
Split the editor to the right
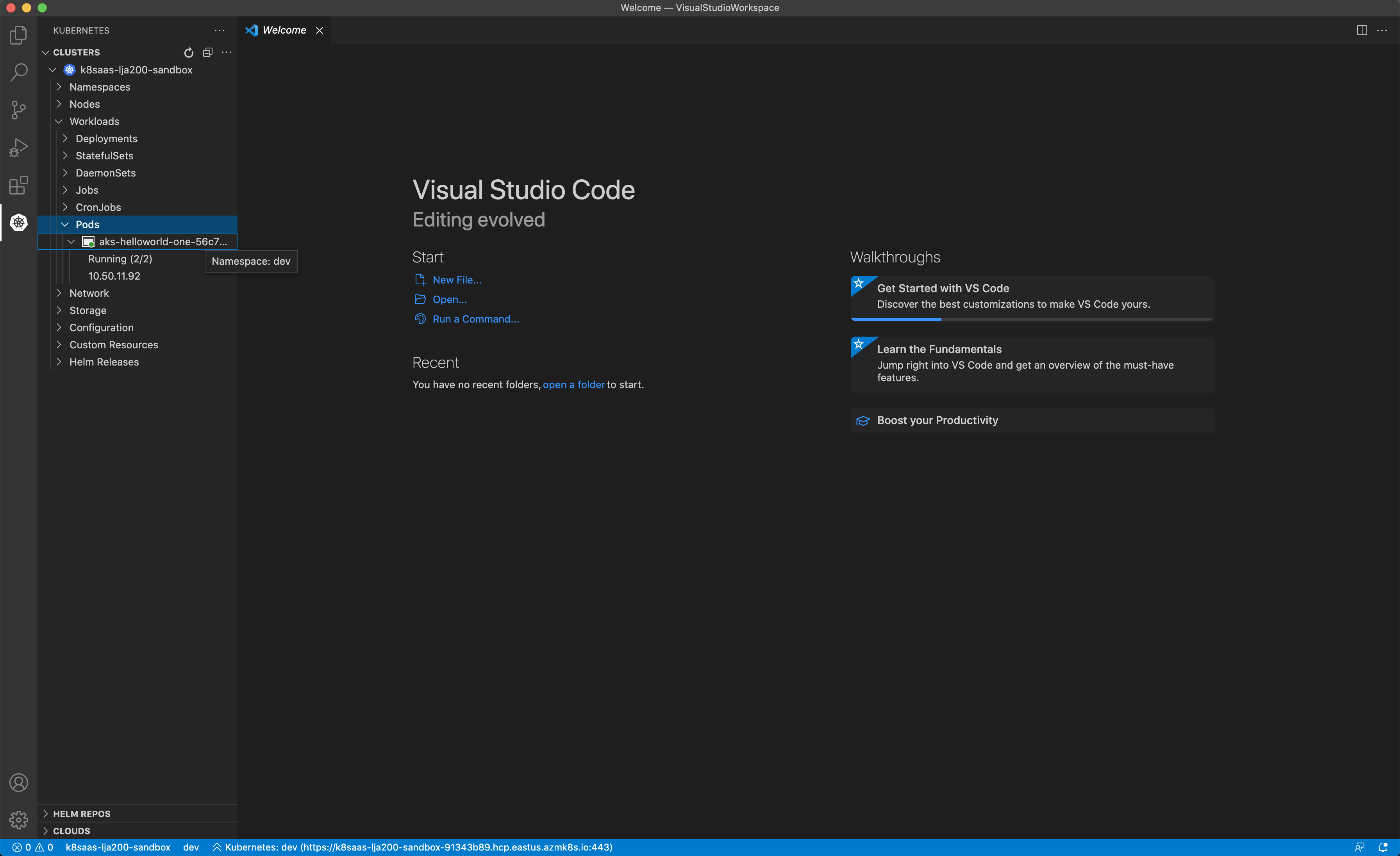(1362, 30)
